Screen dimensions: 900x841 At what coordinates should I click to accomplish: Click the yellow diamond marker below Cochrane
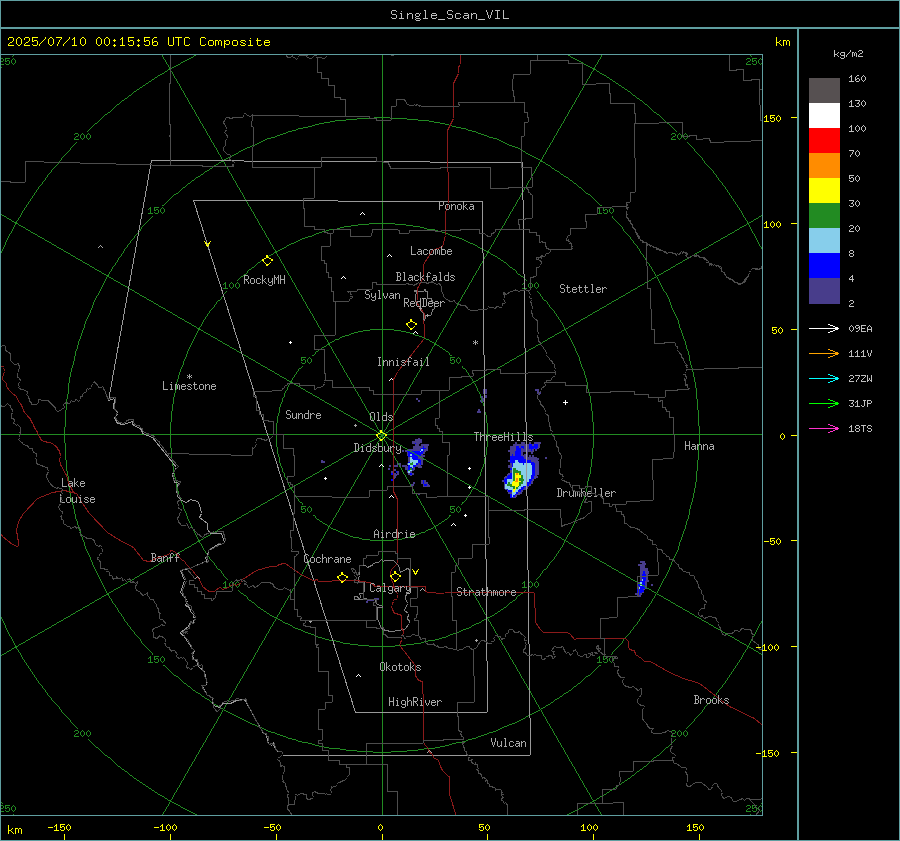342,578
